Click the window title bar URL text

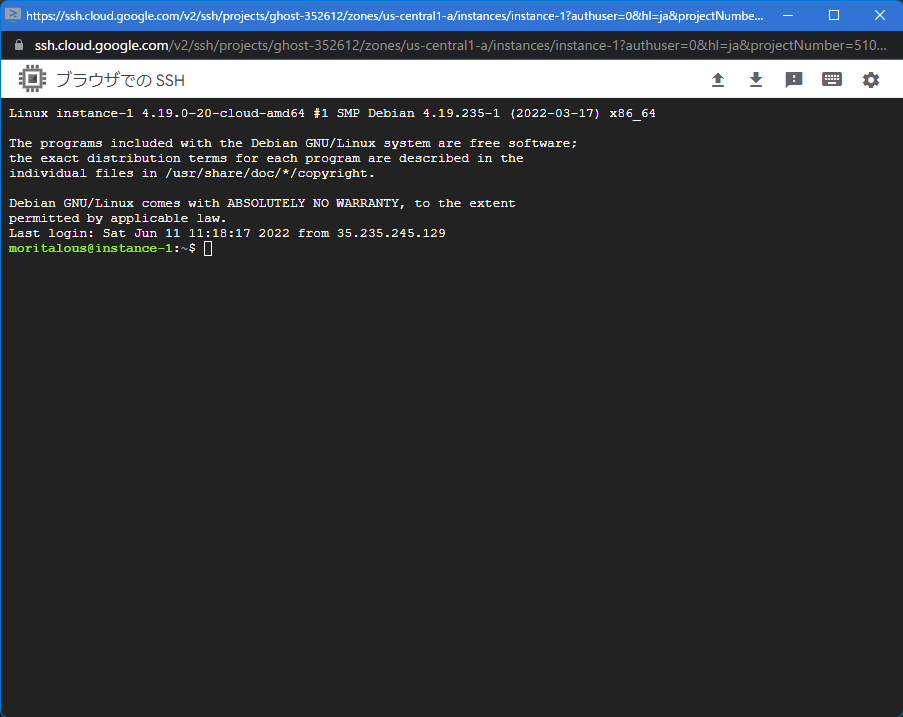click(395, 16)
